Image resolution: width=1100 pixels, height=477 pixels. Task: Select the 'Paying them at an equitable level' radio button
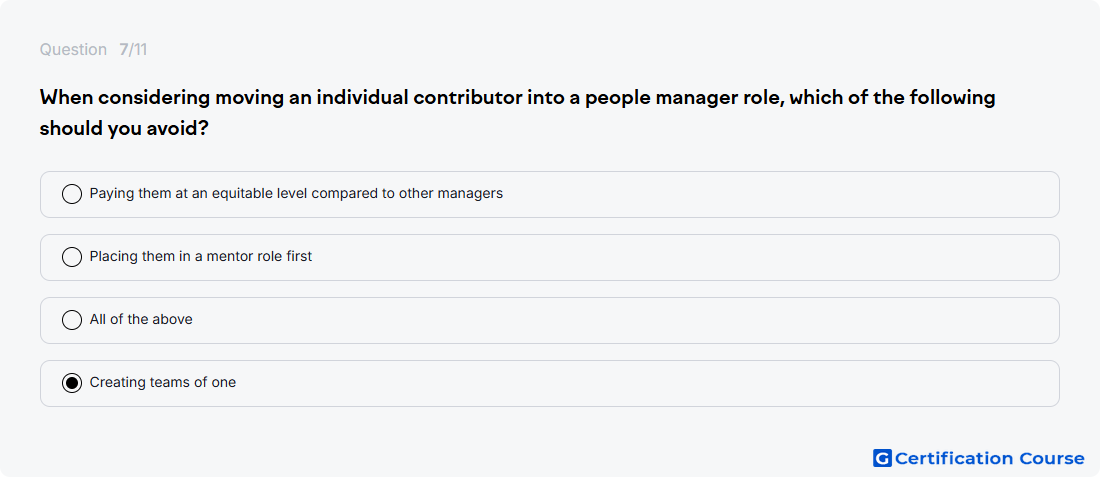(x=72, y=194)
